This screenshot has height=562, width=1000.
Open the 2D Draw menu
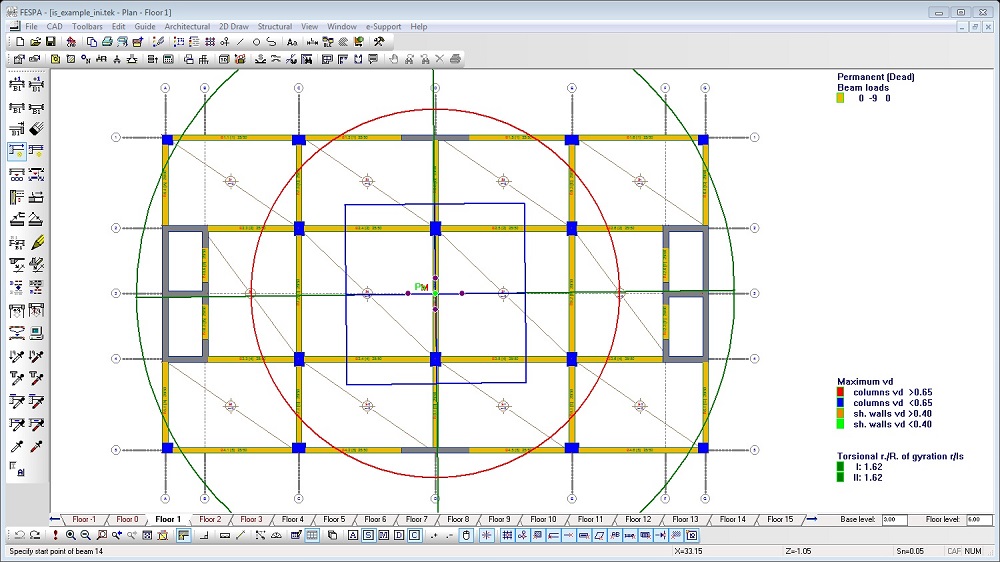click(x=233, y=27)
